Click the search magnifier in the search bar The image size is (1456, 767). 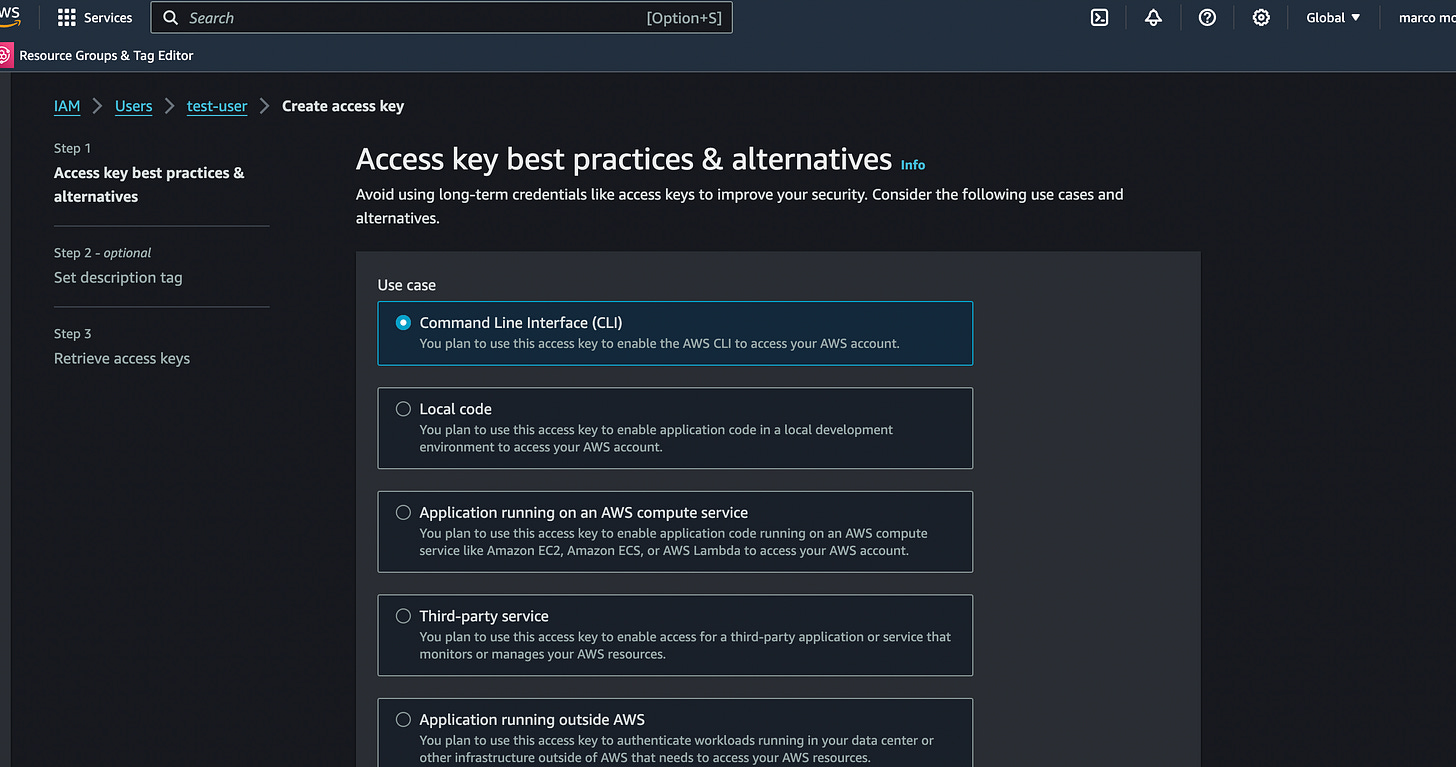[x=170, y=17]
